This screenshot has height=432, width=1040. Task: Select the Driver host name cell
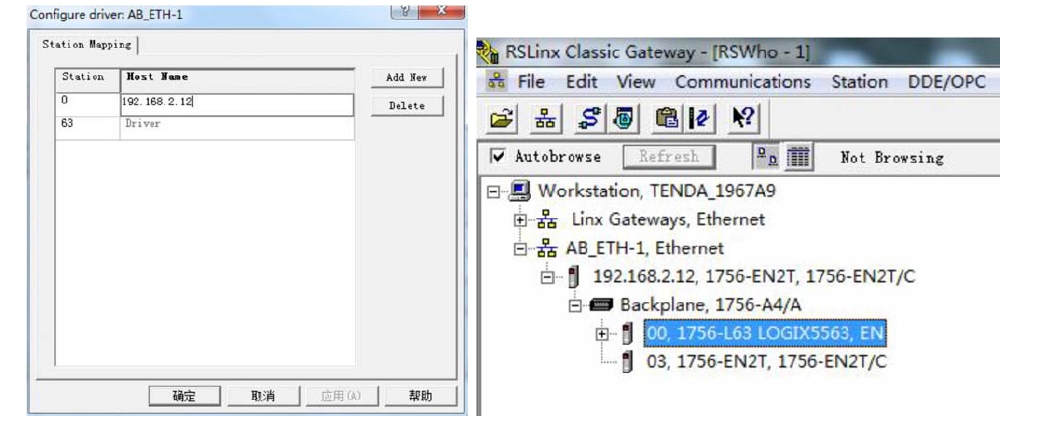237,127
